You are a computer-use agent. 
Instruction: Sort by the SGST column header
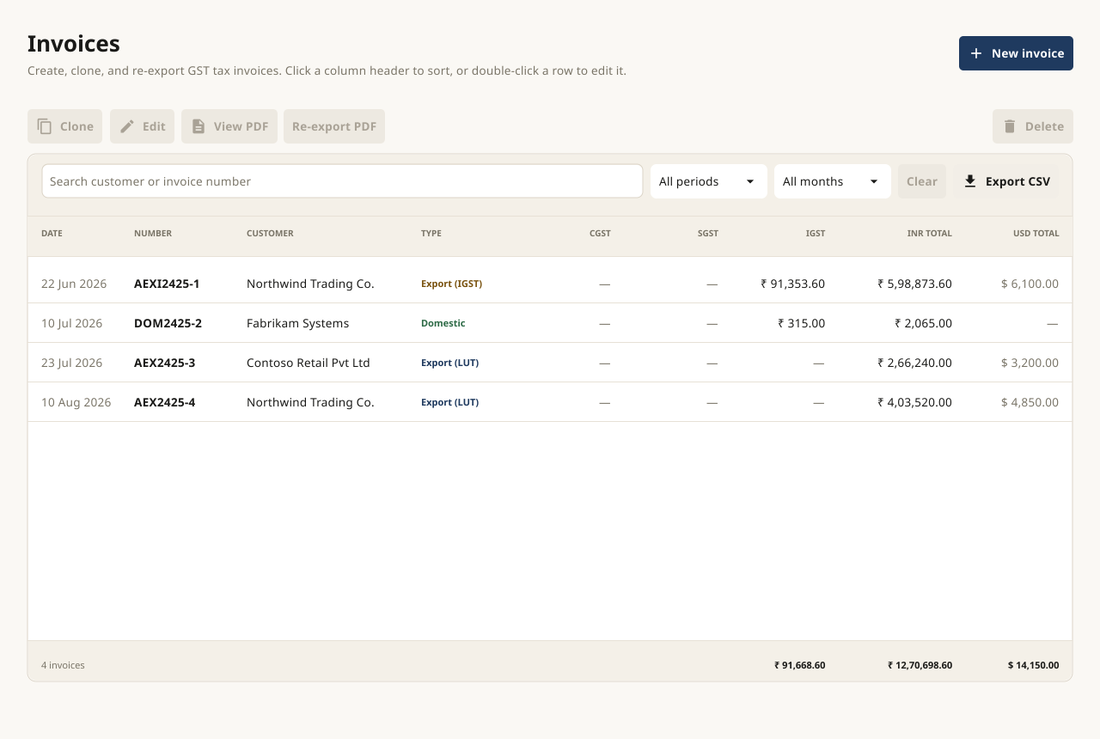pos(708,233)
